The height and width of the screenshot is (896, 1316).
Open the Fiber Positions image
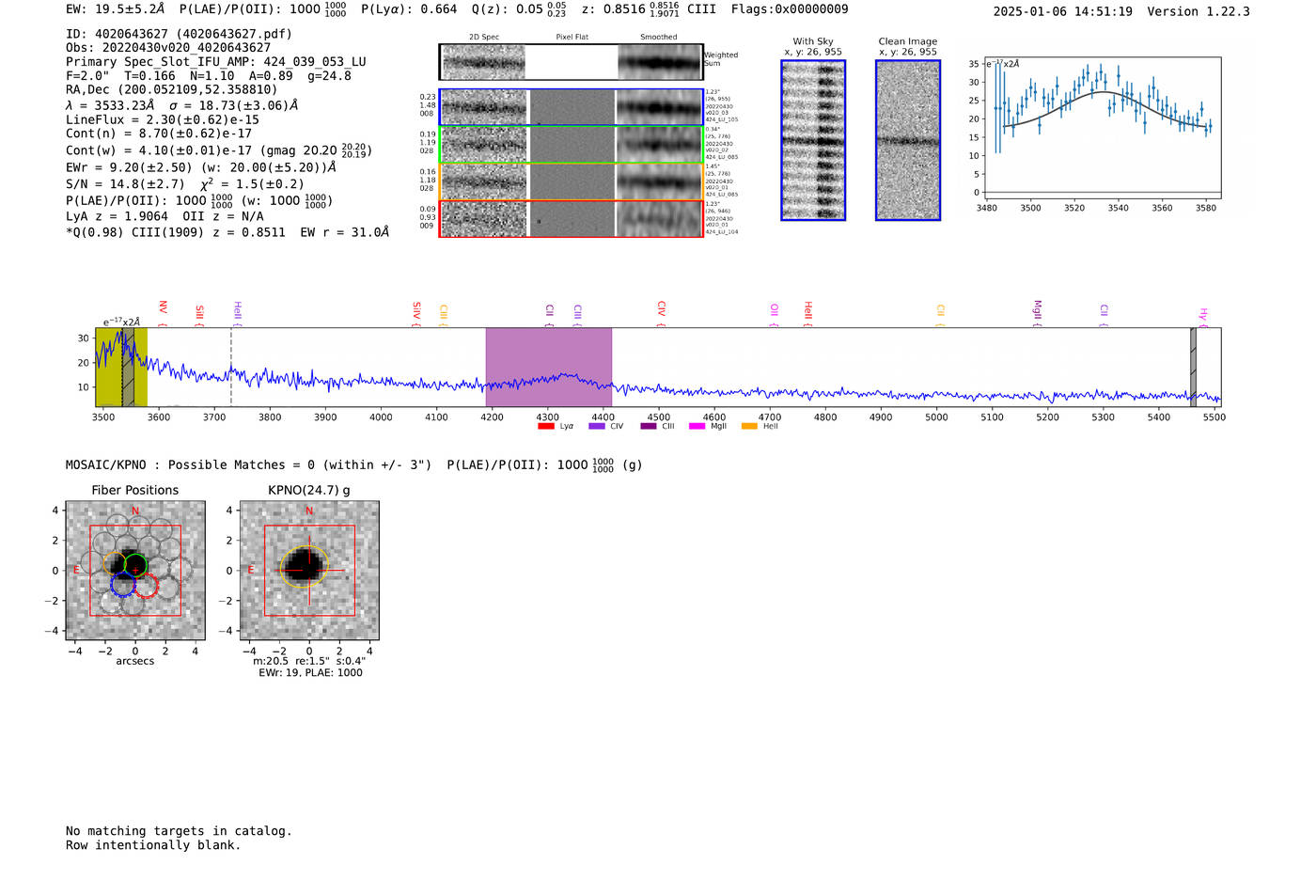click(x=135, y=571)
